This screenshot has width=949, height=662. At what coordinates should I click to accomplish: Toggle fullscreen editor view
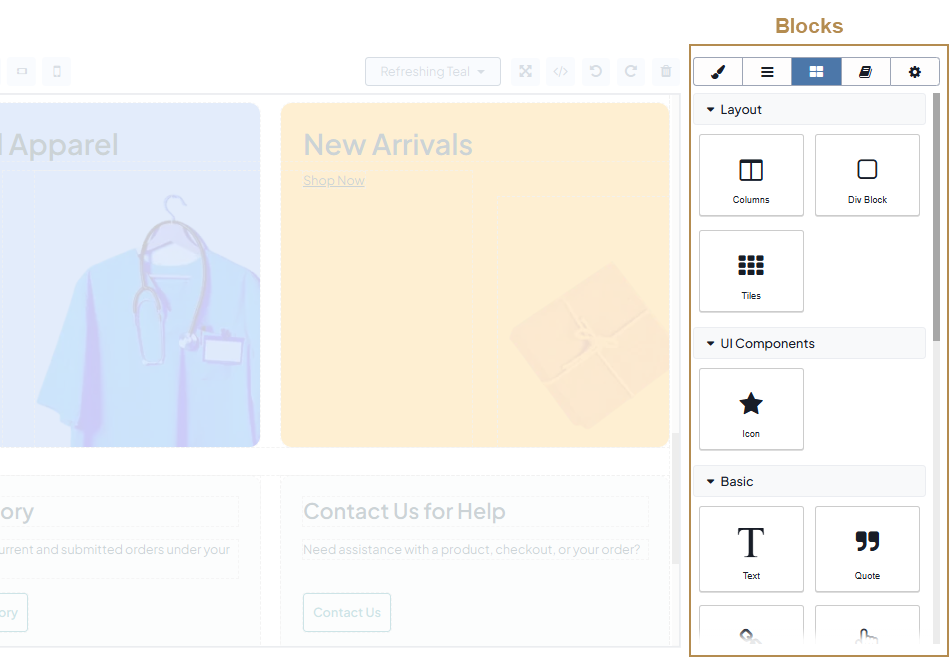click(x=525, y=72)
